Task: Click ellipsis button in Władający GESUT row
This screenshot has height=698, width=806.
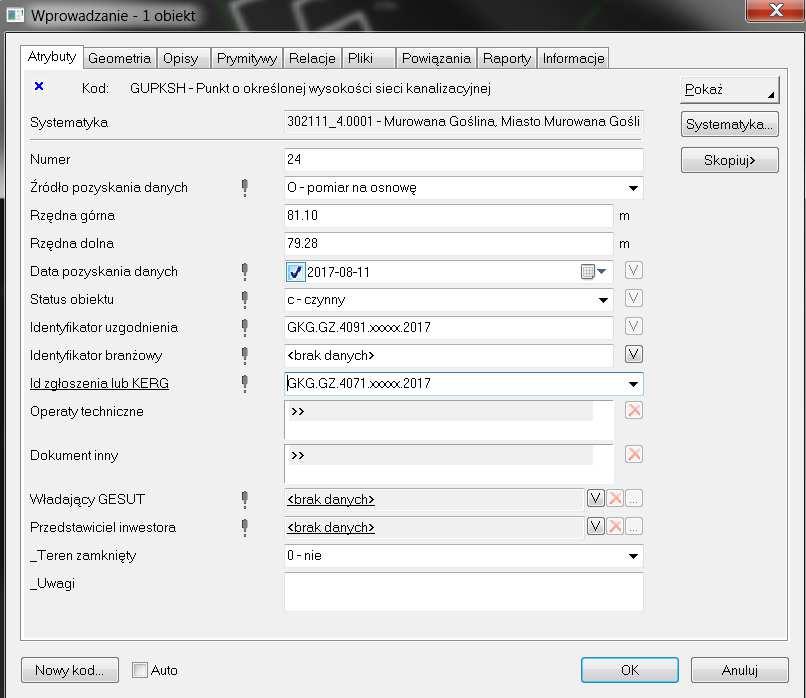Action: click(634, 498)
